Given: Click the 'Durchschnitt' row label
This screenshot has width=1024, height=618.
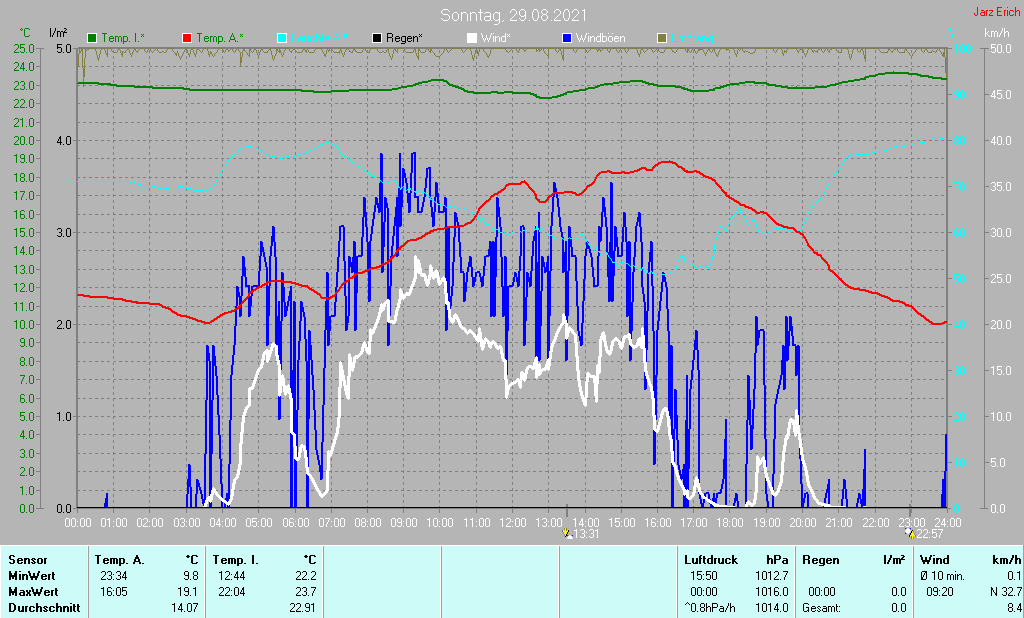Looking at the screenshot, I should coord(44,608).
